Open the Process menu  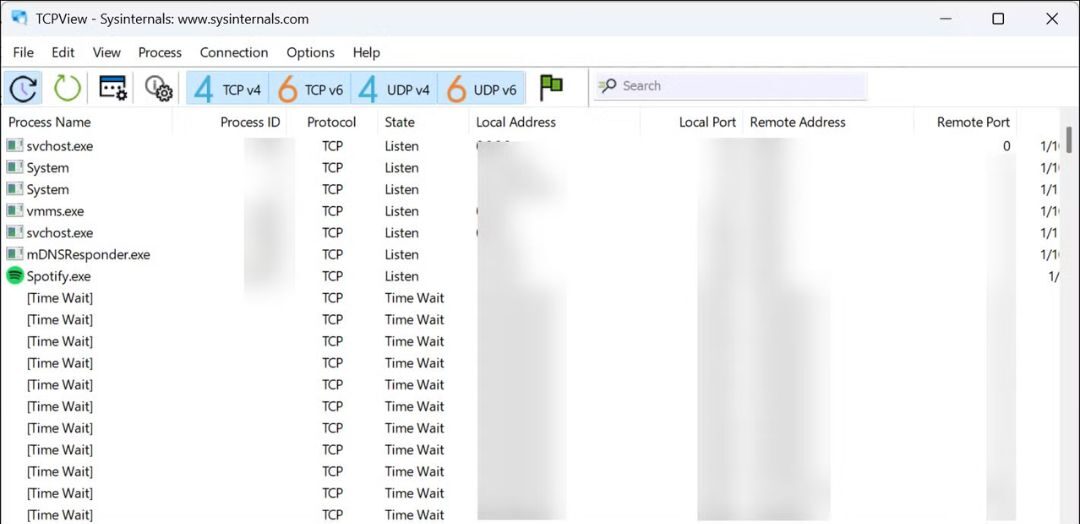[160, 52]
